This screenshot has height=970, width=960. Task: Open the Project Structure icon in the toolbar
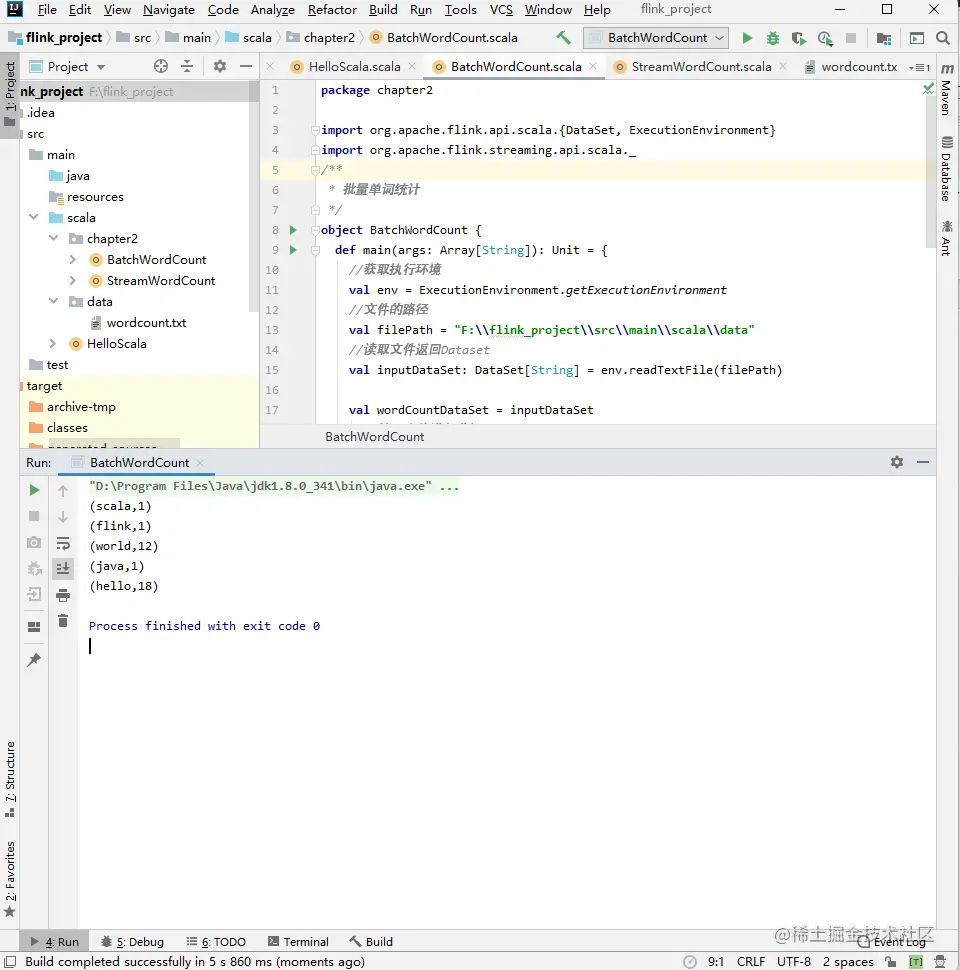pos(883,38)
